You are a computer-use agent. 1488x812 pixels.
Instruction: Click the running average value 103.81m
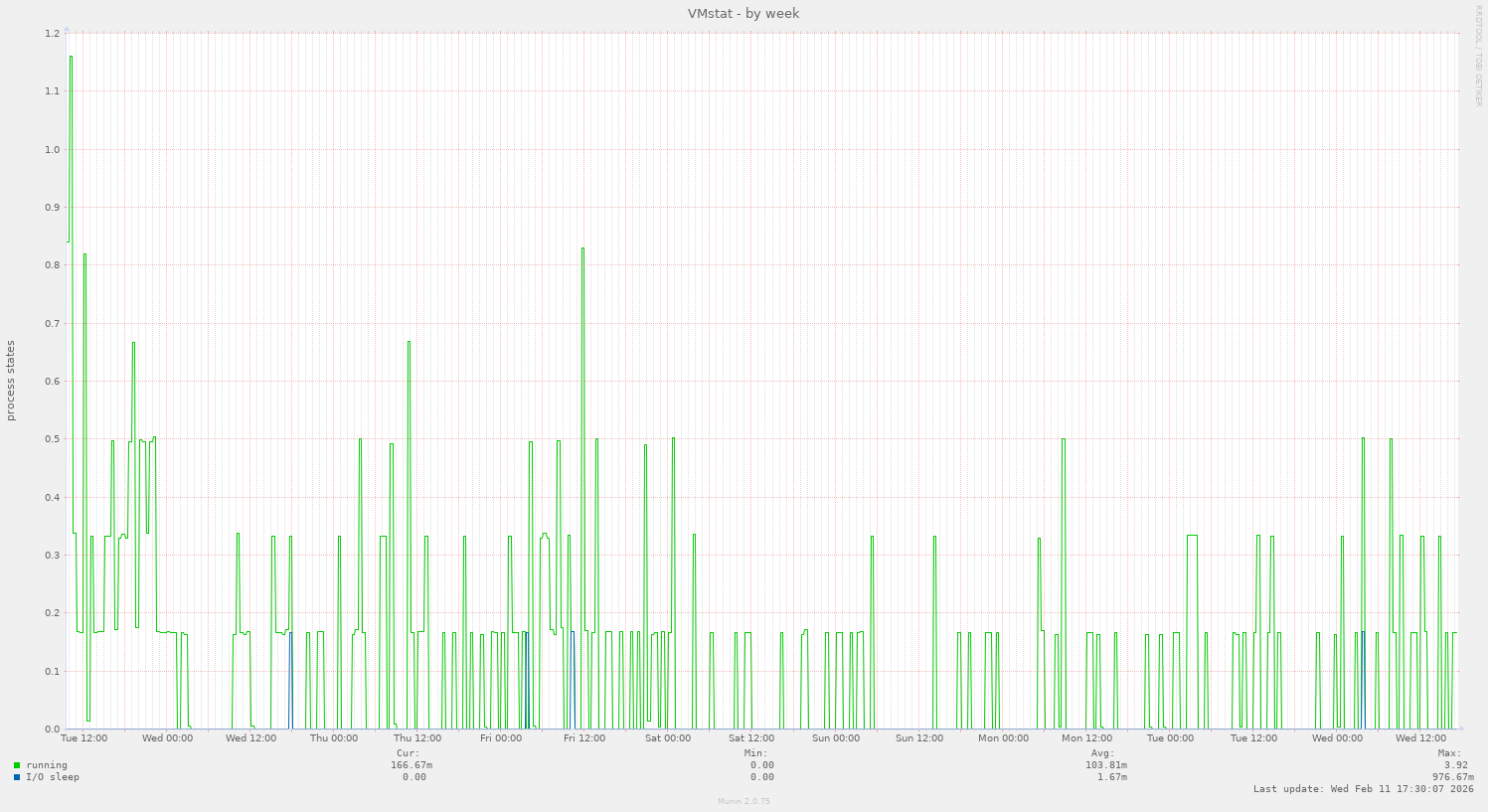click(x=1106, y=765)
